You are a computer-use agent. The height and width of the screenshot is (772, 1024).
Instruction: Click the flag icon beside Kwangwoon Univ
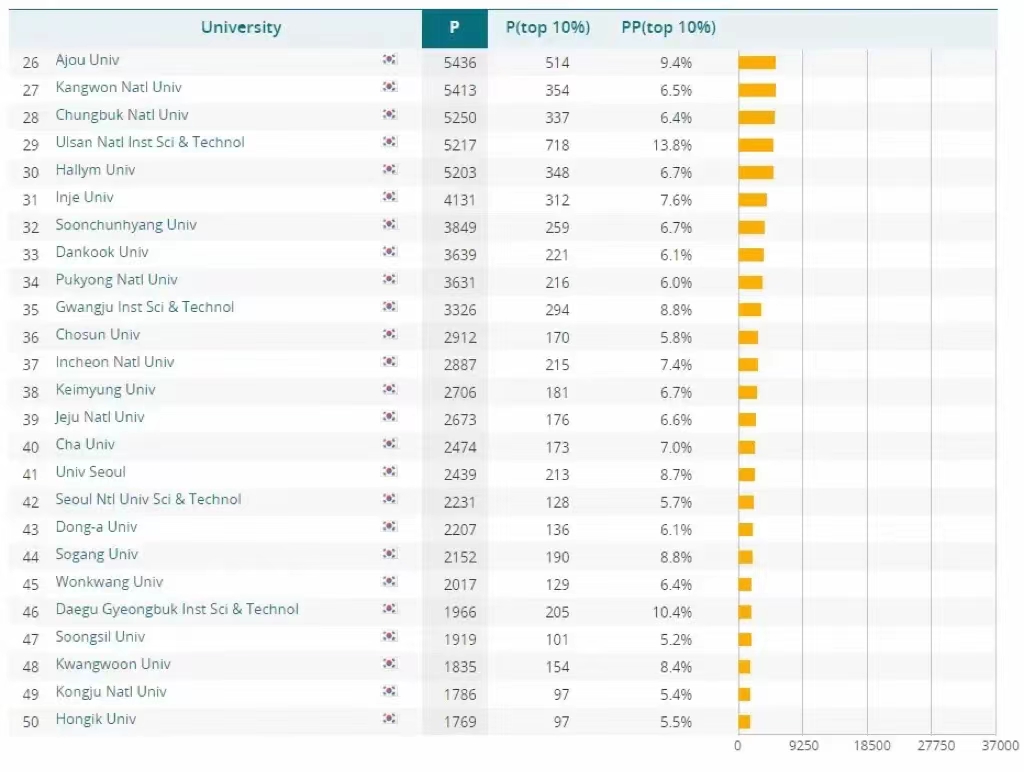pos(390,663)
